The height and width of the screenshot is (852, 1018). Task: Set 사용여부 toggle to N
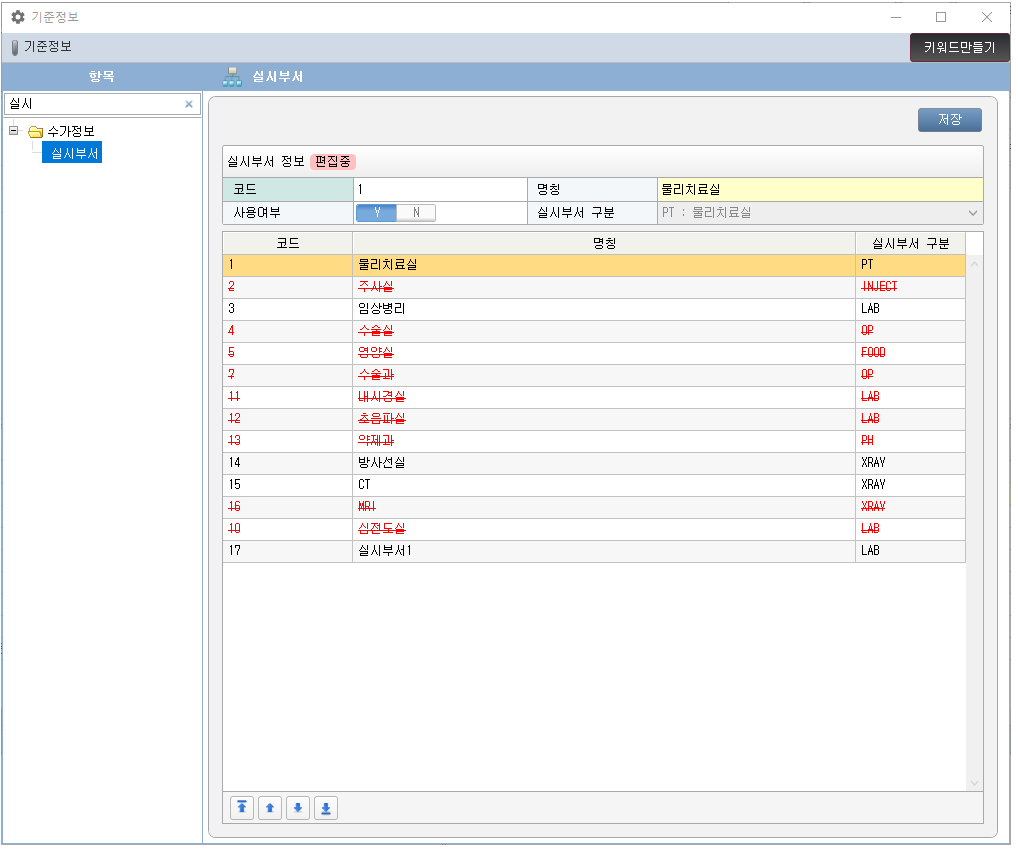pos(416,212)
